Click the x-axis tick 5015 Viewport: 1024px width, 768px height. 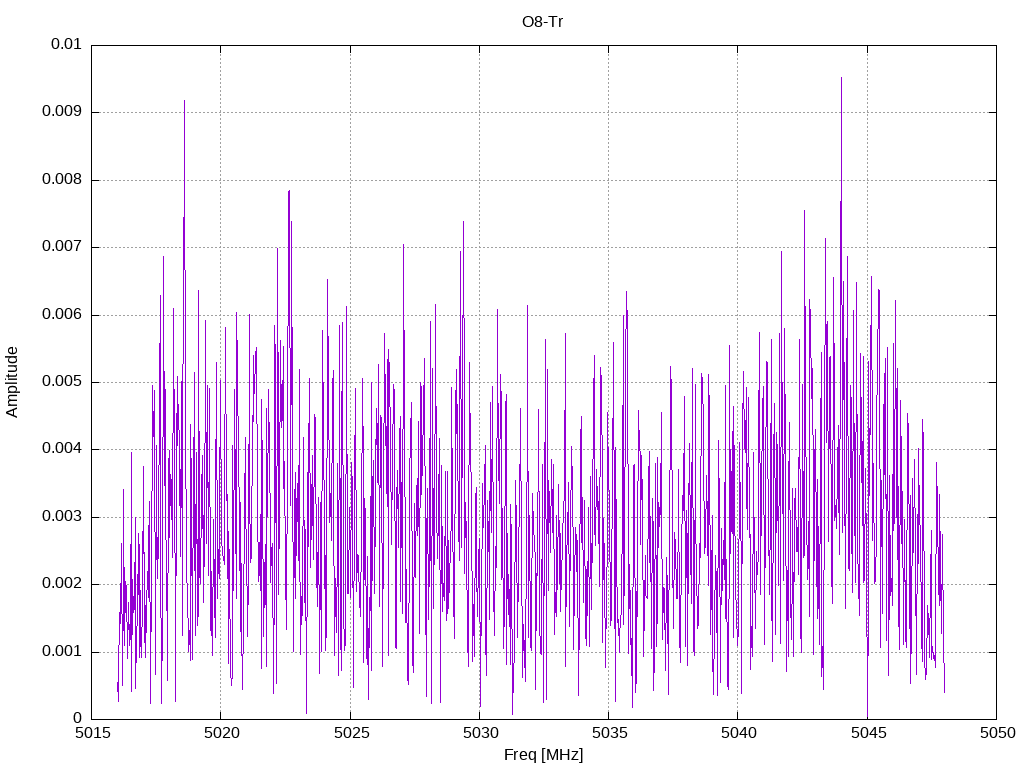(93, 733)
